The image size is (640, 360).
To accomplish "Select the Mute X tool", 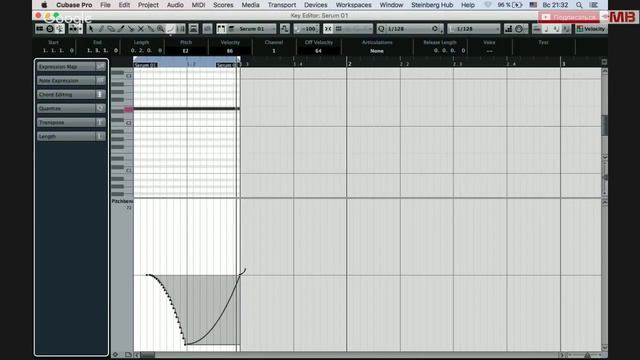I will [x=141, y=29].
